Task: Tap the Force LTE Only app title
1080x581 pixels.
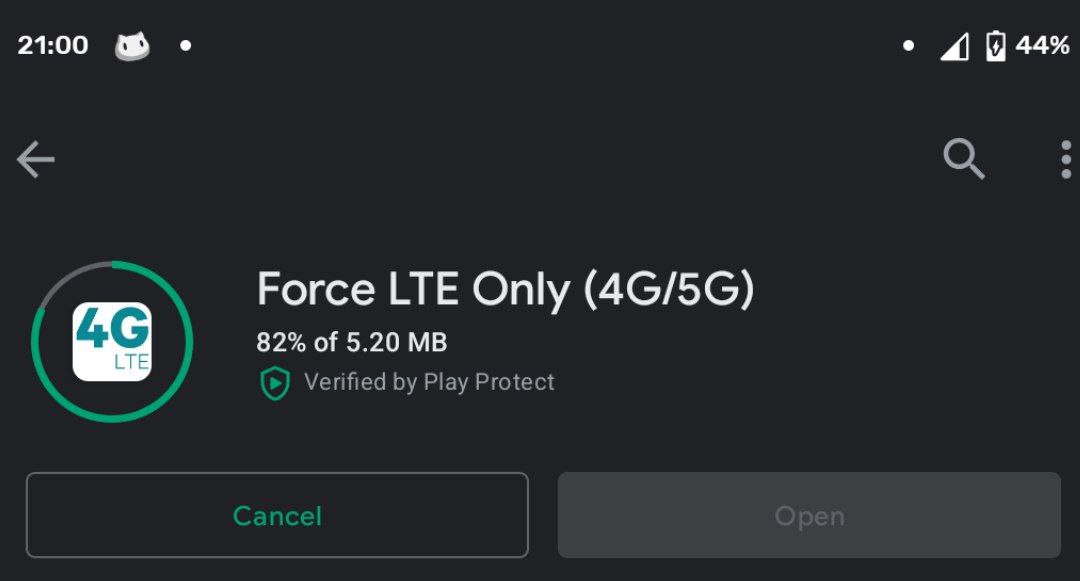Action: point(506,289)
